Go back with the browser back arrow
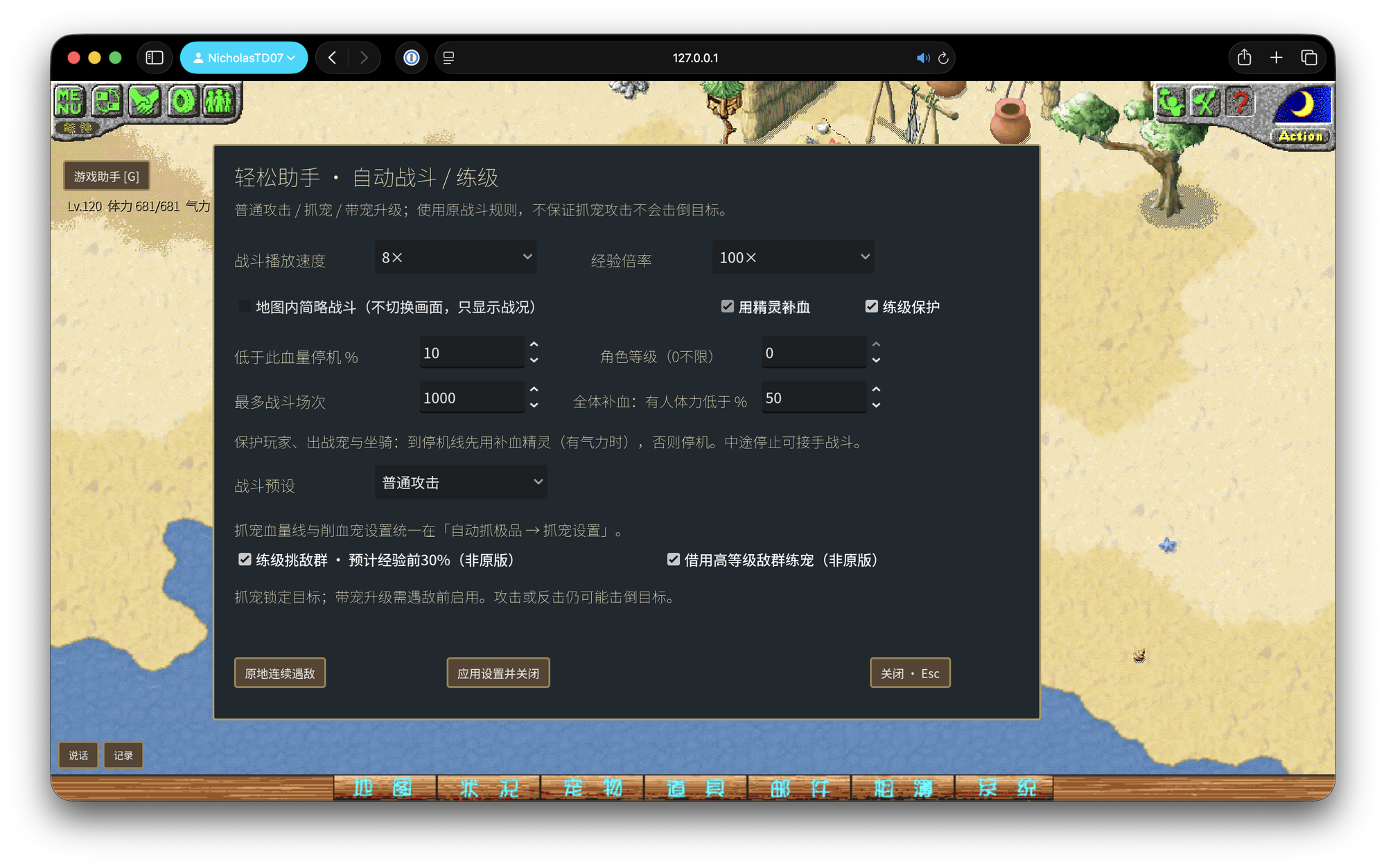The image size is (1386, 868). (x=333, y=57)
